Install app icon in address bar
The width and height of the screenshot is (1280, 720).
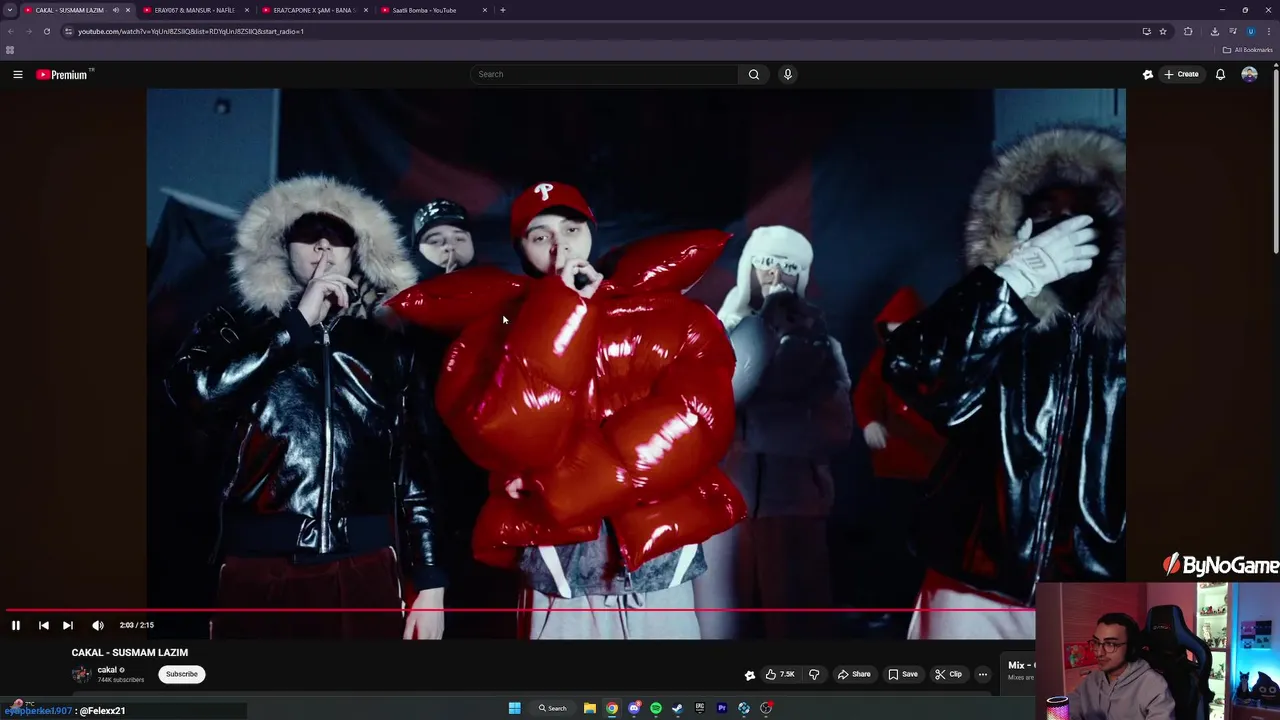pyautogui.click(x=1146, y=31)
